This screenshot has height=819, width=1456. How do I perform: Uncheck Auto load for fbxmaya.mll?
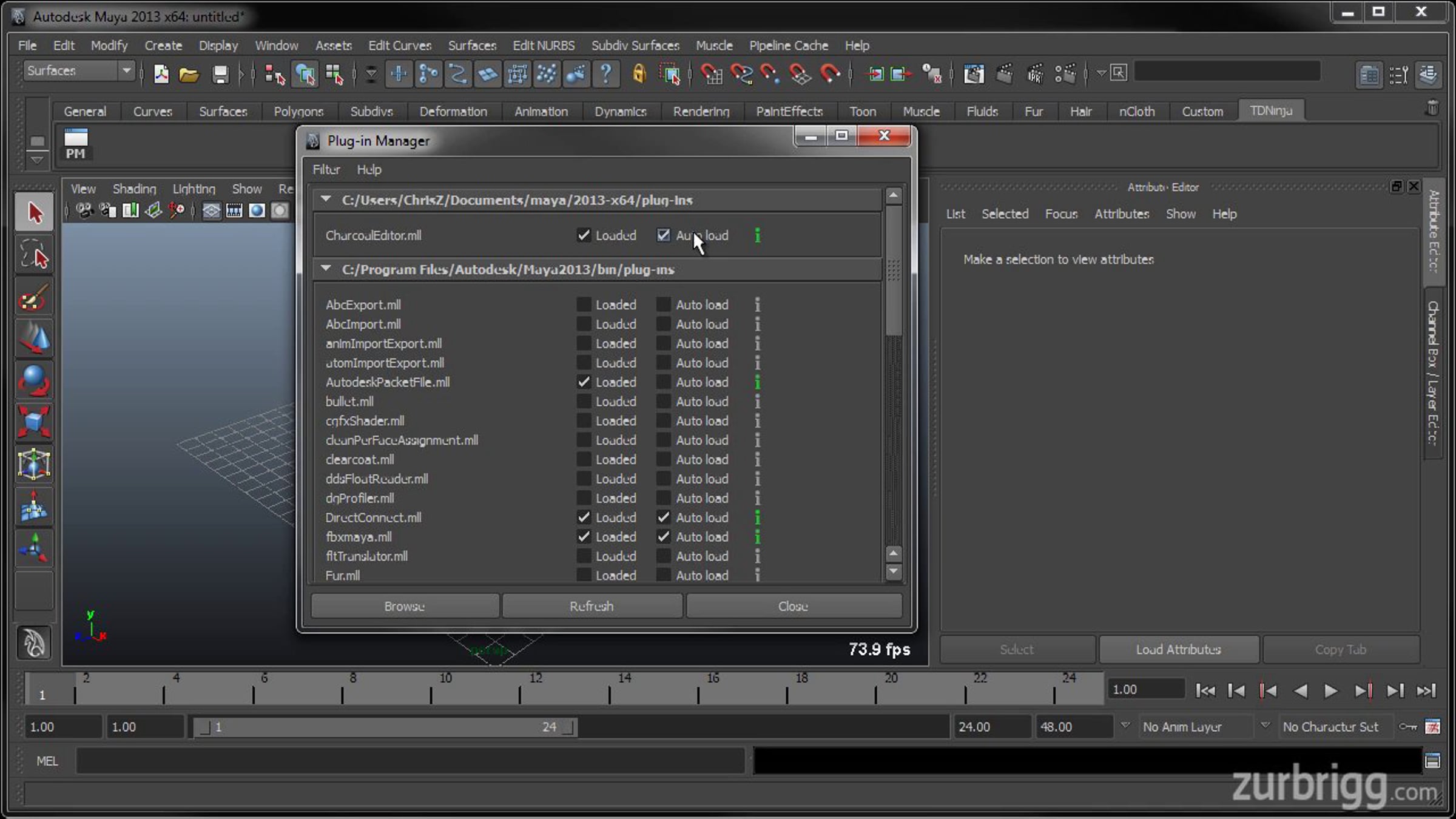point(664,537)
